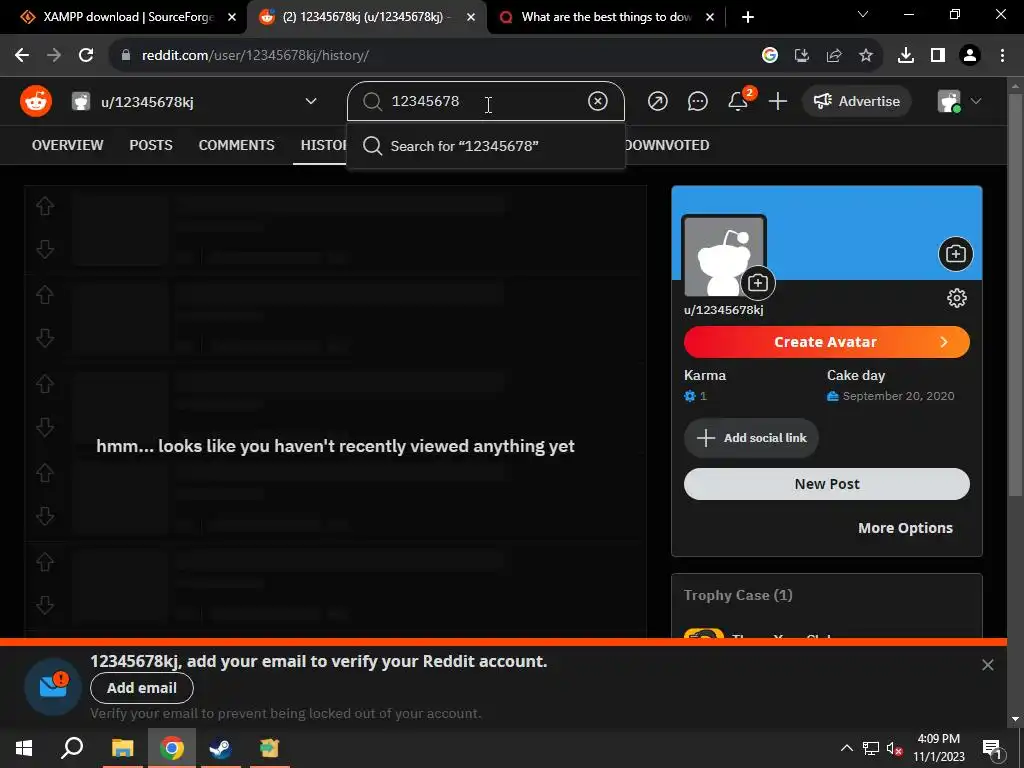The image size is (1024, 768).
Task: Go back in browser history
Action: (22, 56)
